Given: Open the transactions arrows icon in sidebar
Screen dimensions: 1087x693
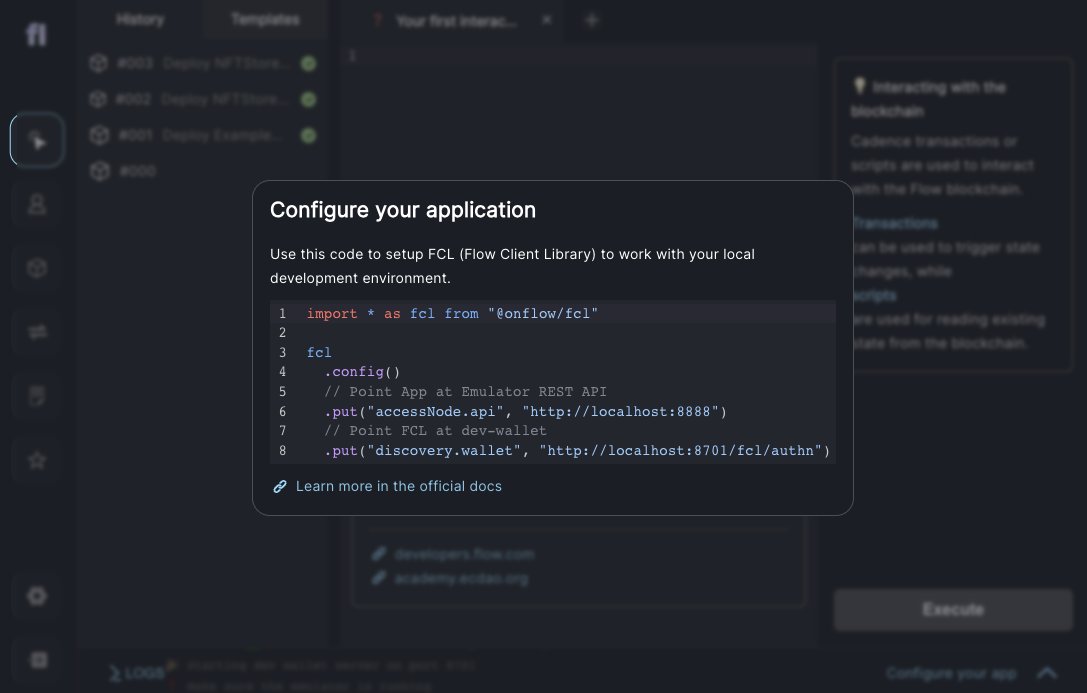Looking at the screenshot, I should 37,332.
